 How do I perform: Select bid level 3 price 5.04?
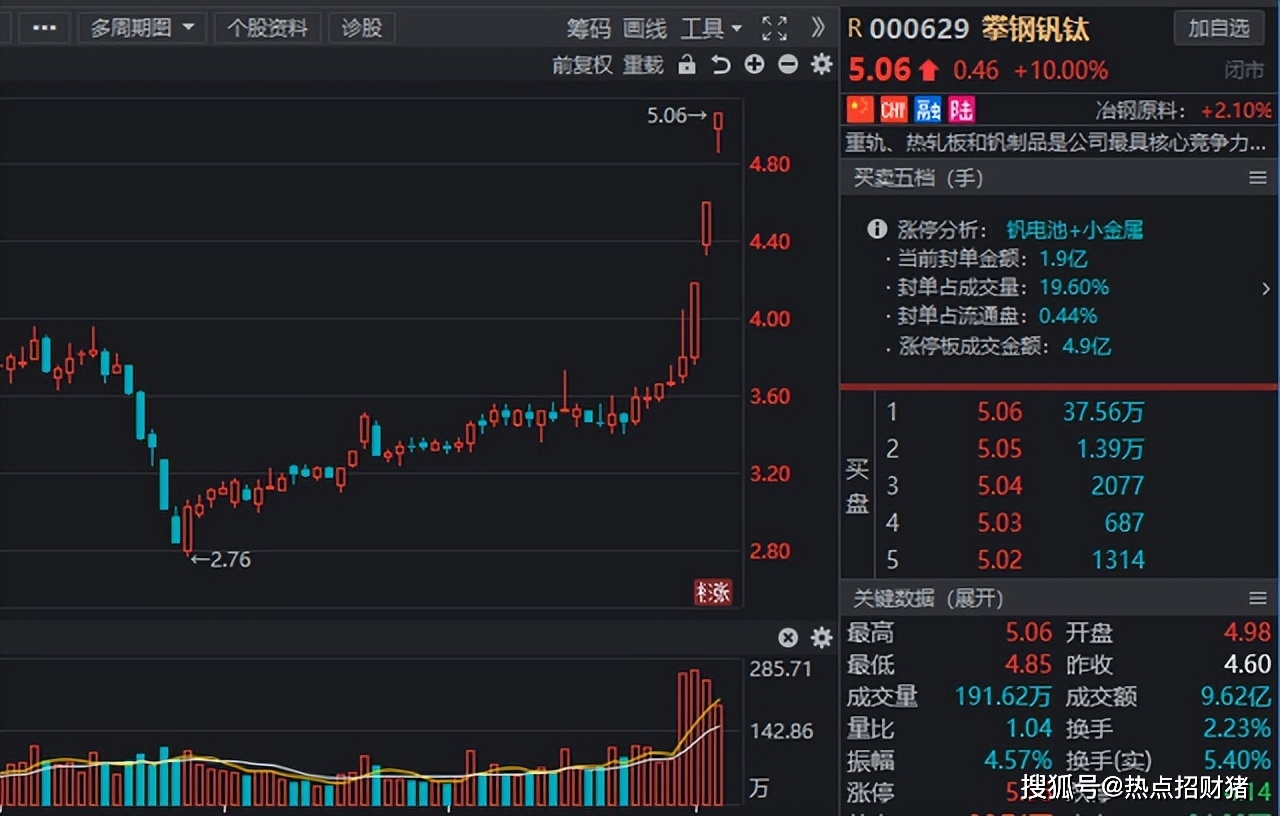999,486
